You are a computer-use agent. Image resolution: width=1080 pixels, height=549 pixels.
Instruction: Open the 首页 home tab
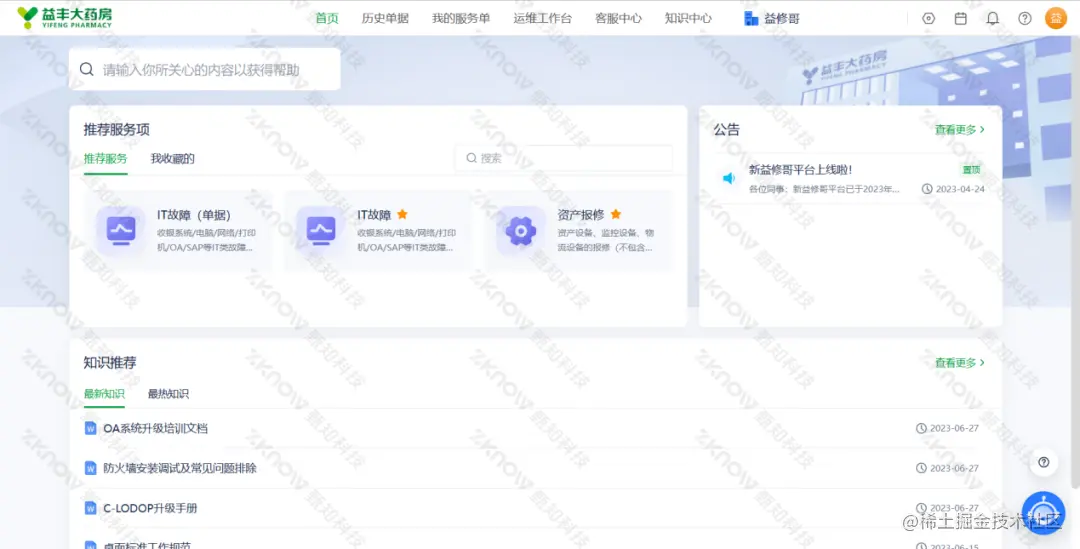(327, 19)
